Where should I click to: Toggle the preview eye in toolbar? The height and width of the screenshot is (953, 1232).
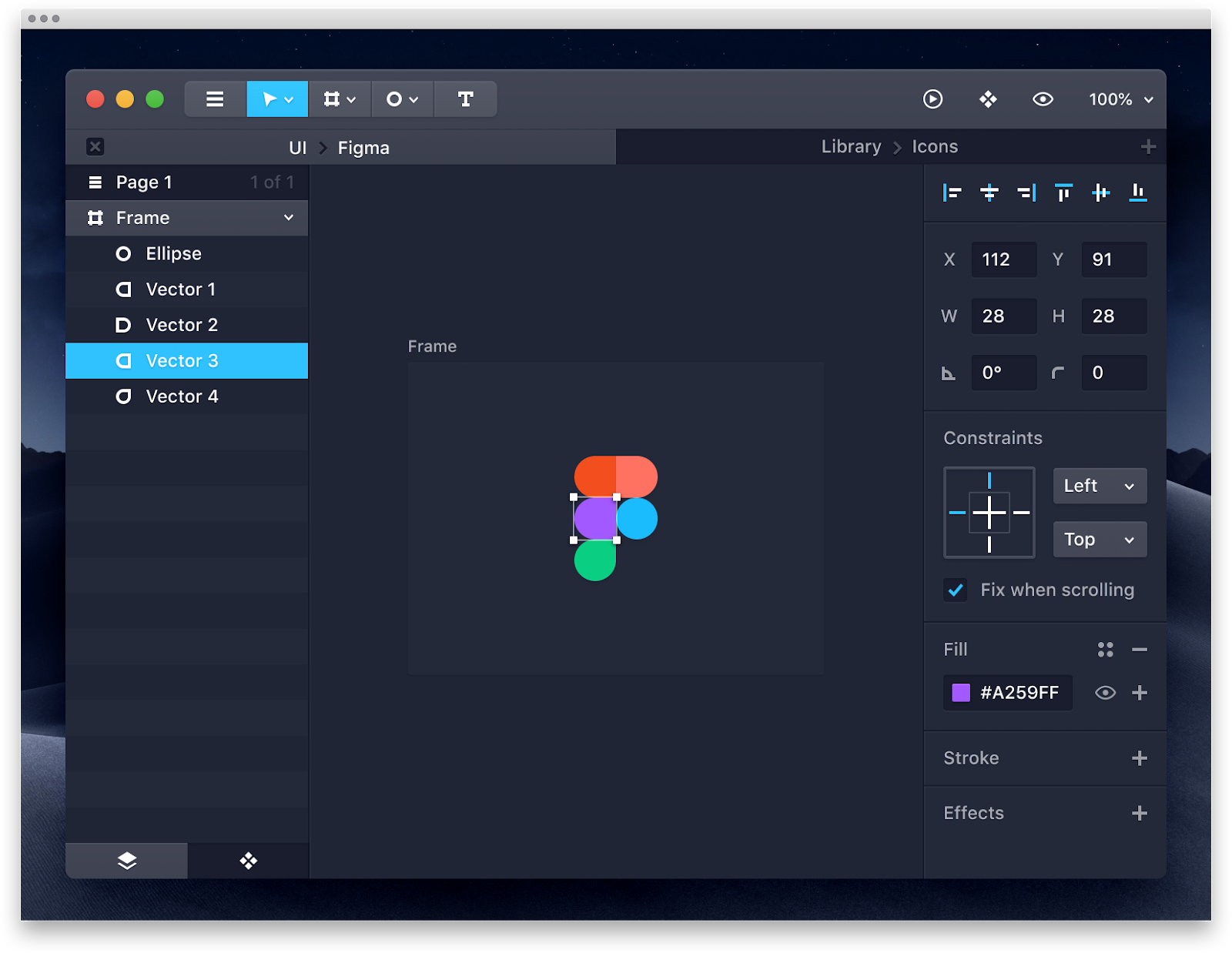click(x=1043, y=99)
